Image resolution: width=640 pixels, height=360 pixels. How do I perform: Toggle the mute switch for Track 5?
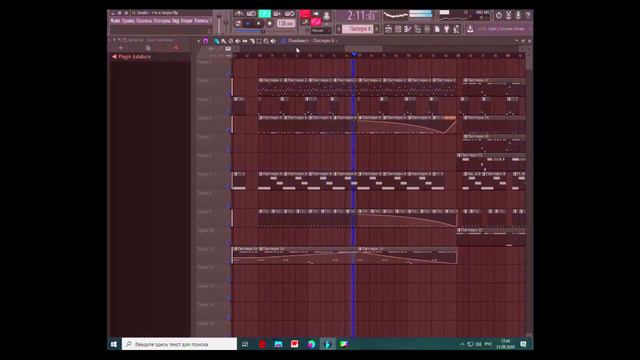pos(229,149)
